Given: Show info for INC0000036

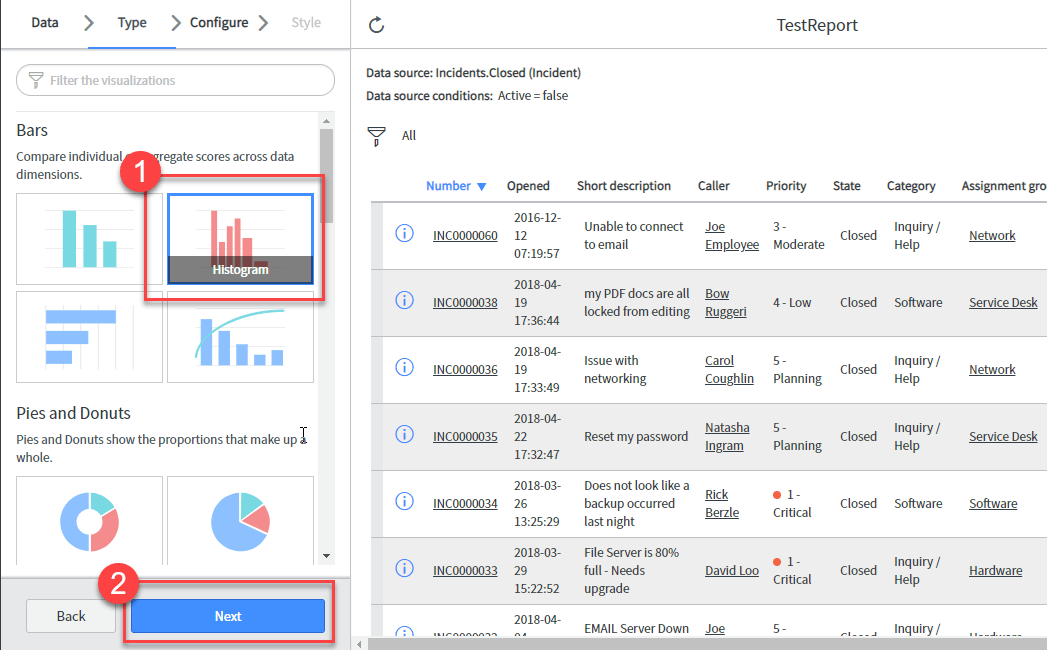Looking at the screenshot, I should pyautogui.click(x=404, y=367).
